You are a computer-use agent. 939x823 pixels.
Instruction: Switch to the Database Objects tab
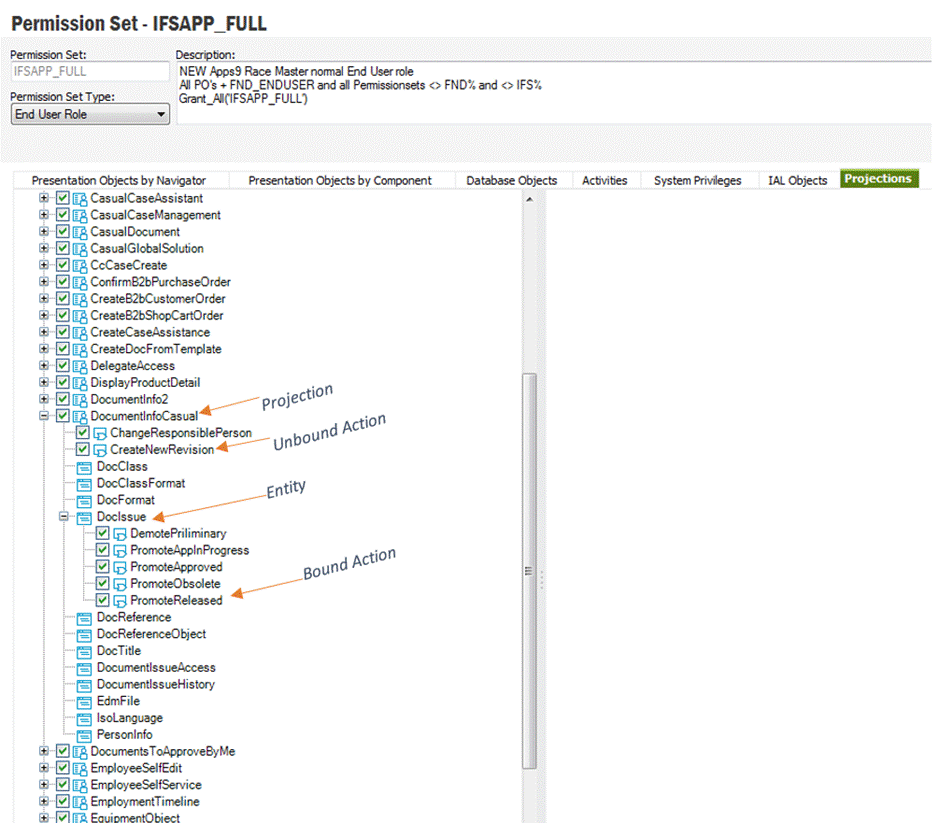pos(511,180)
